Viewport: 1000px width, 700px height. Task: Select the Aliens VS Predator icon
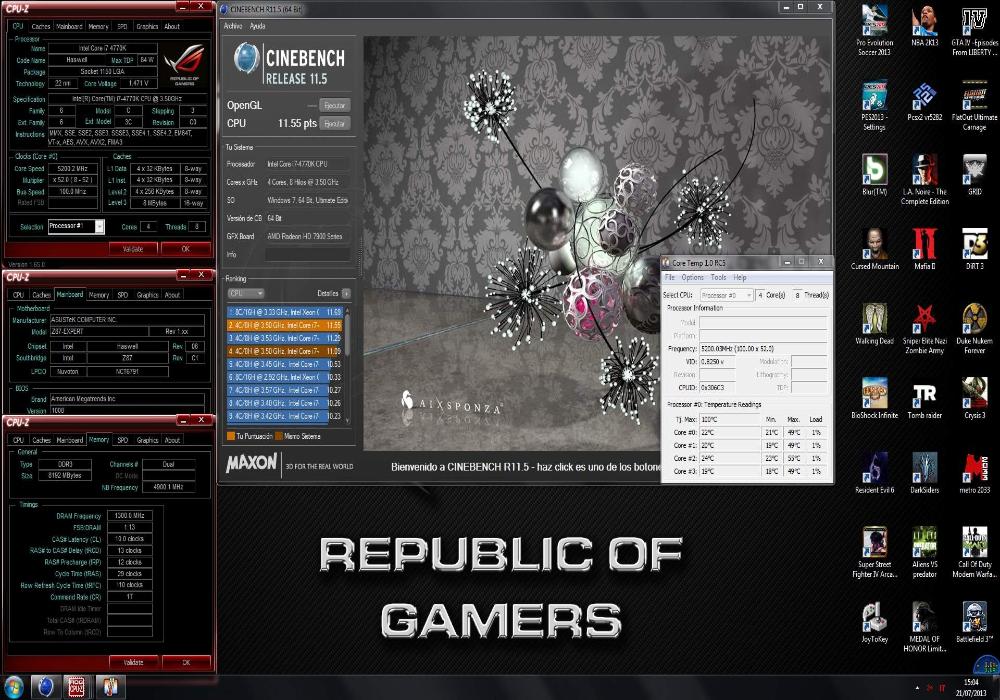(924, 552)
